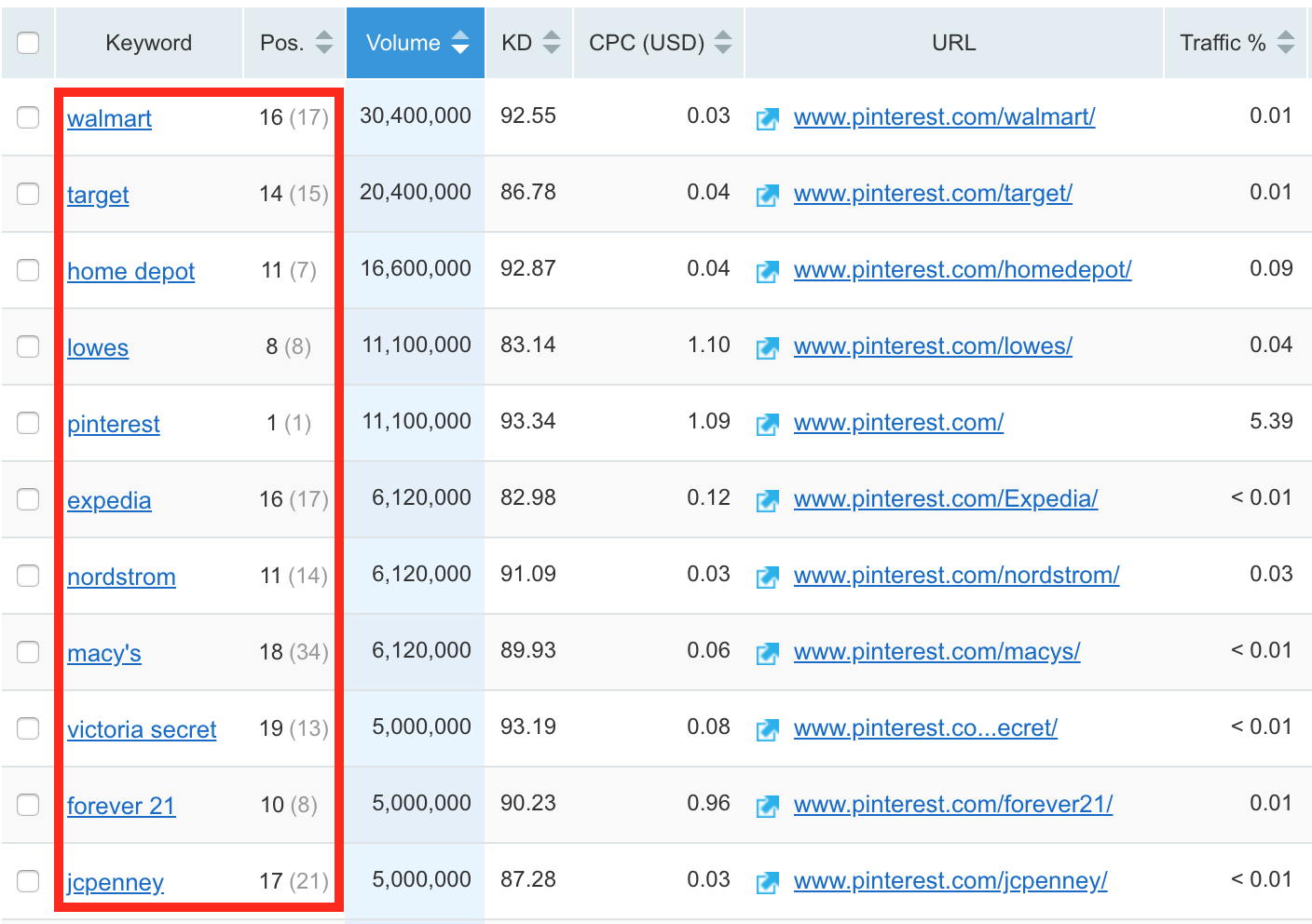This screenshot has height=924, width=1312.
Task: Visit www.pinterest.com/jcpenney/ URL
Action: pos(950,881)
